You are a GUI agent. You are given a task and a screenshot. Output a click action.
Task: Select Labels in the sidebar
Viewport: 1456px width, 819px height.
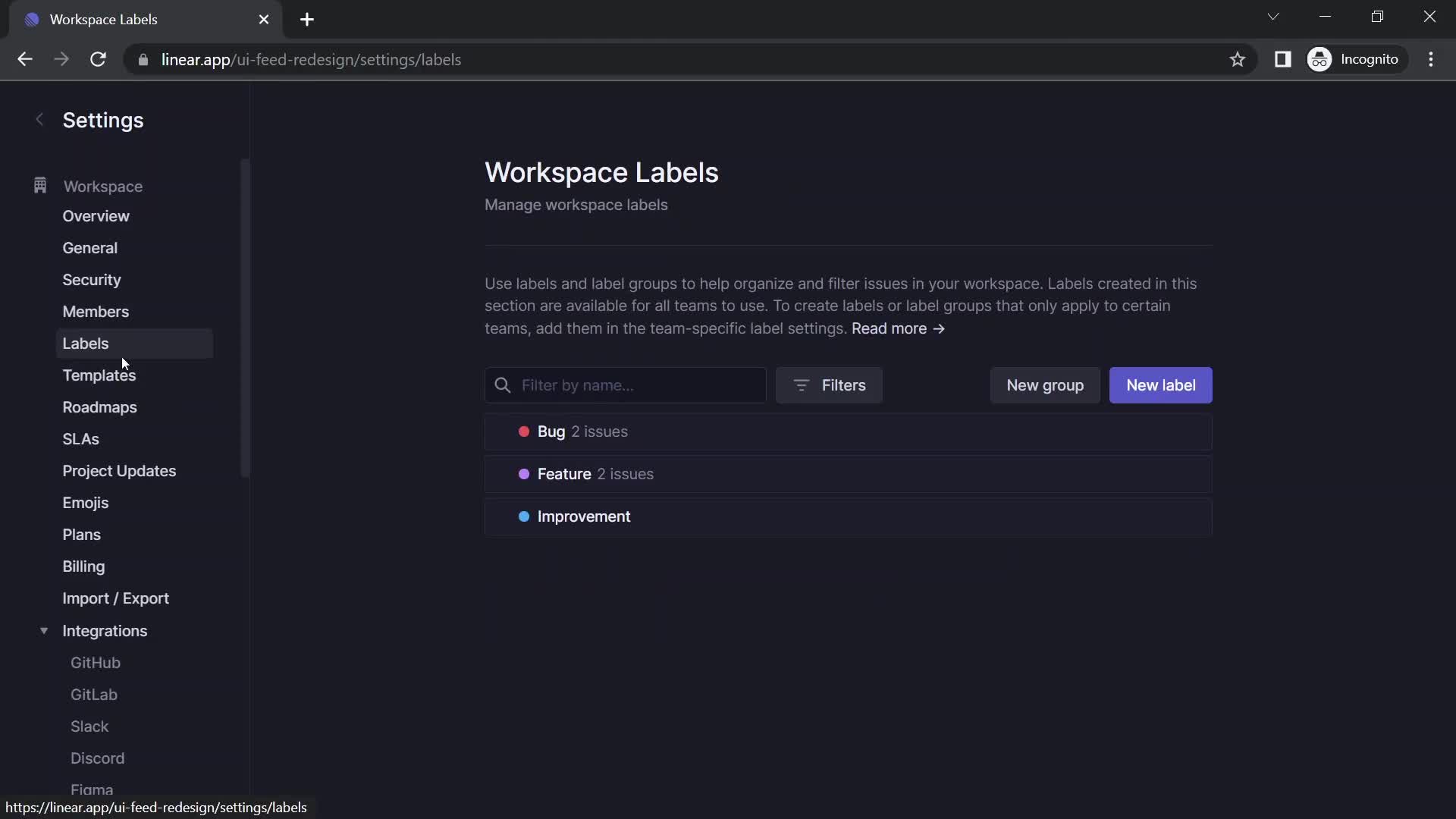click(x=134, y=344)
